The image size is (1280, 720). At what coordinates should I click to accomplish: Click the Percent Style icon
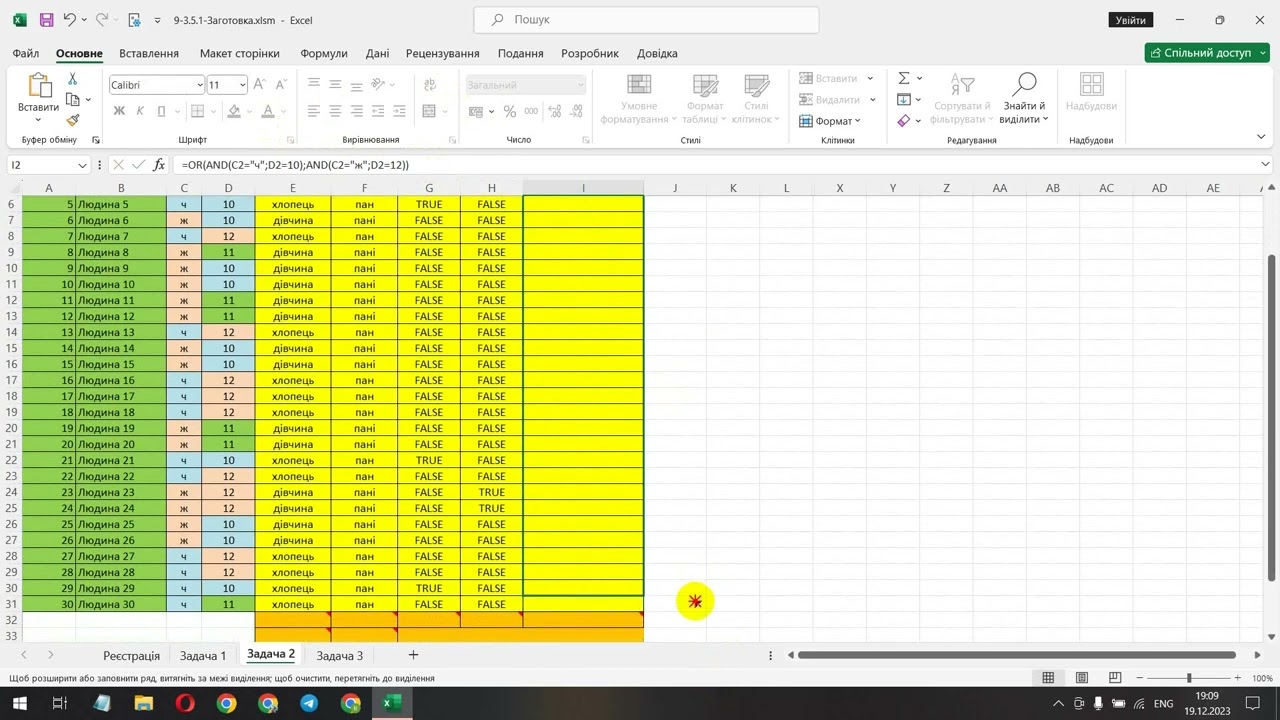coord(510,111)
